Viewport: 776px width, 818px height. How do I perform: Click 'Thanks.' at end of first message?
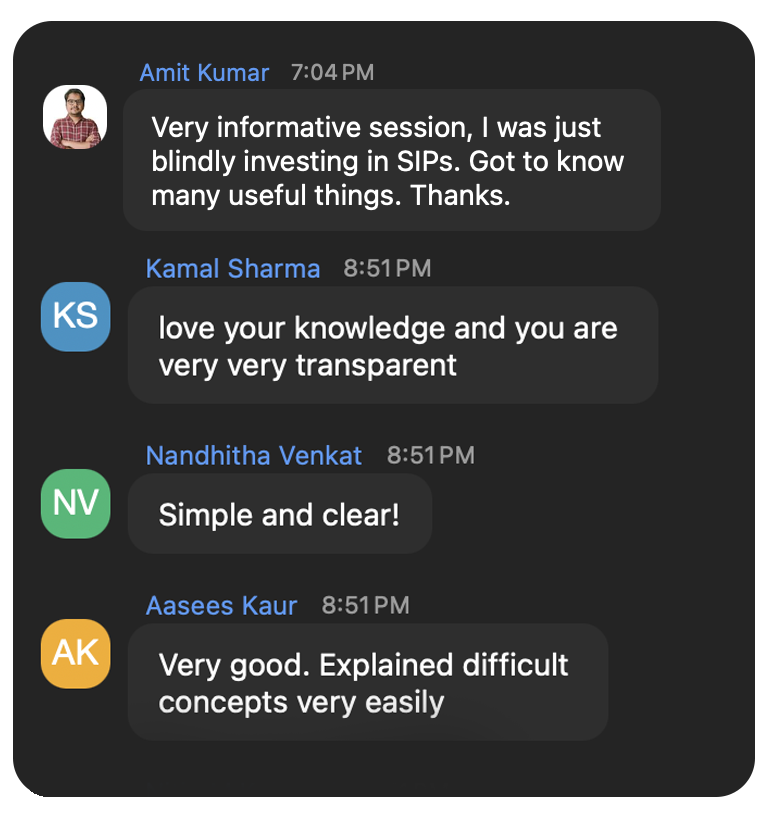pyautogui.click(x=460, y=196)
